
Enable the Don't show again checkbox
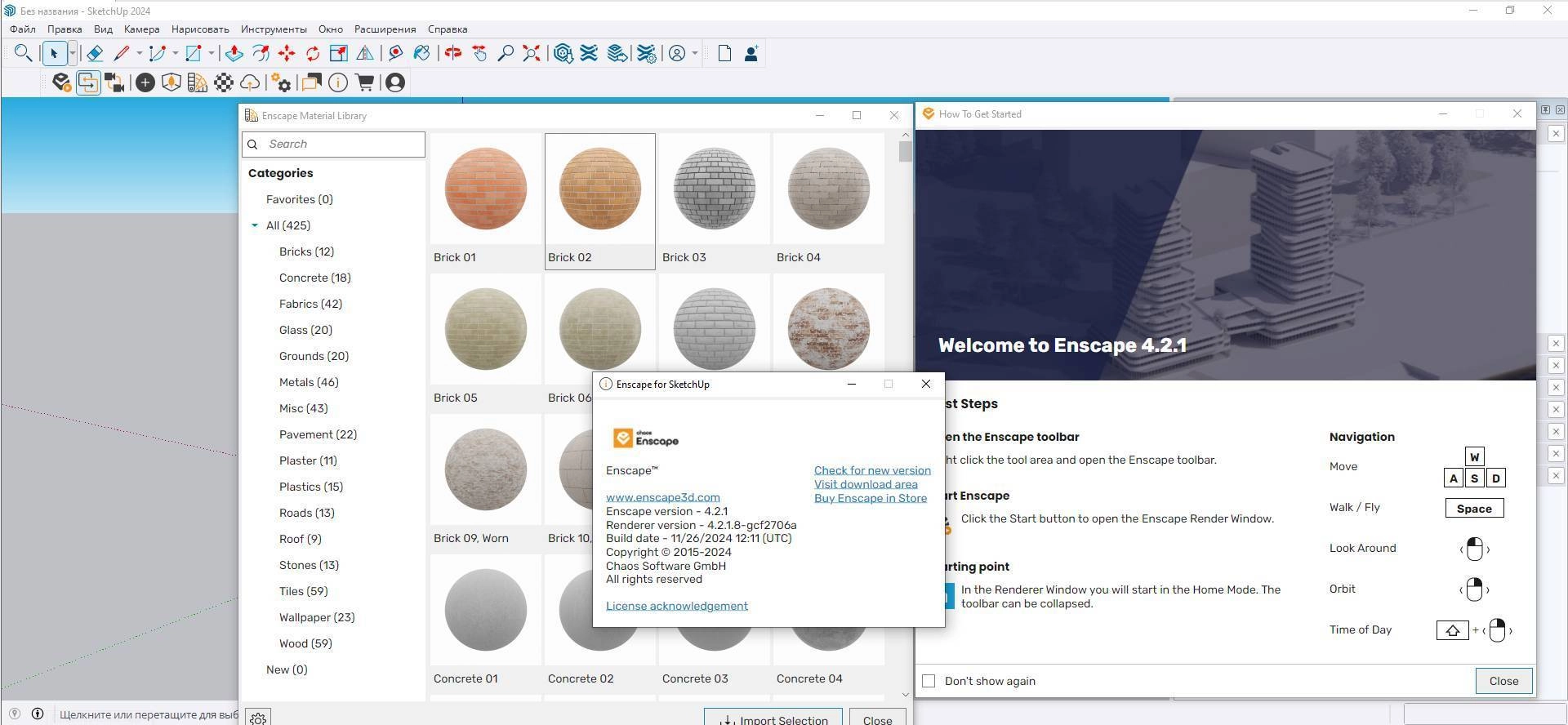(x=929, y=681)
